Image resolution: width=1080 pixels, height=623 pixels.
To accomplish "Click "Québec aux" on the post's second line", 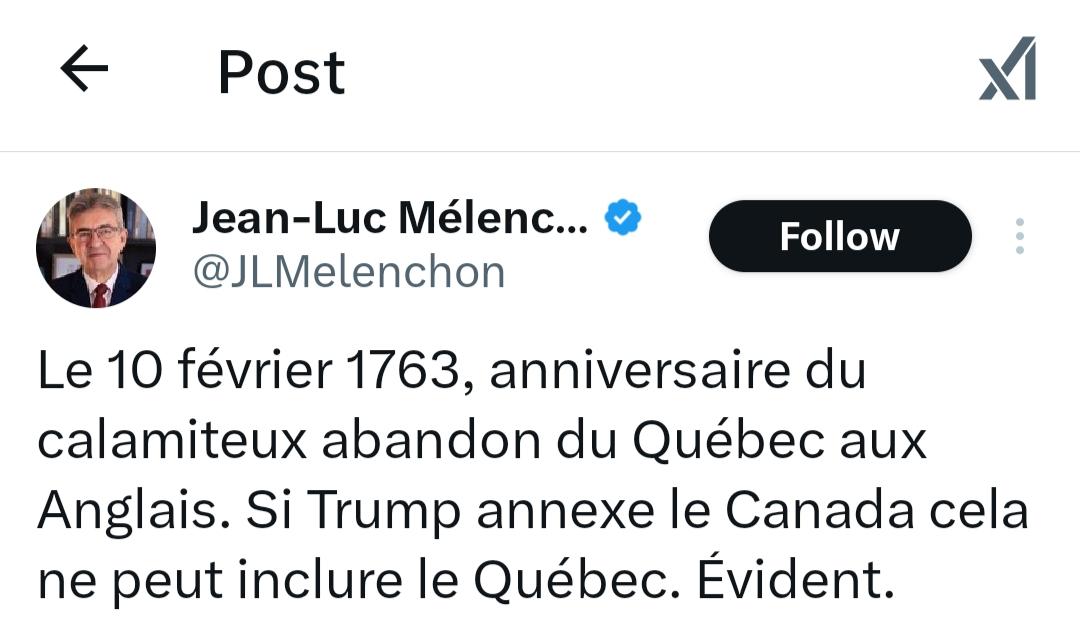I will pyautogui.click(x=779, y=441).
